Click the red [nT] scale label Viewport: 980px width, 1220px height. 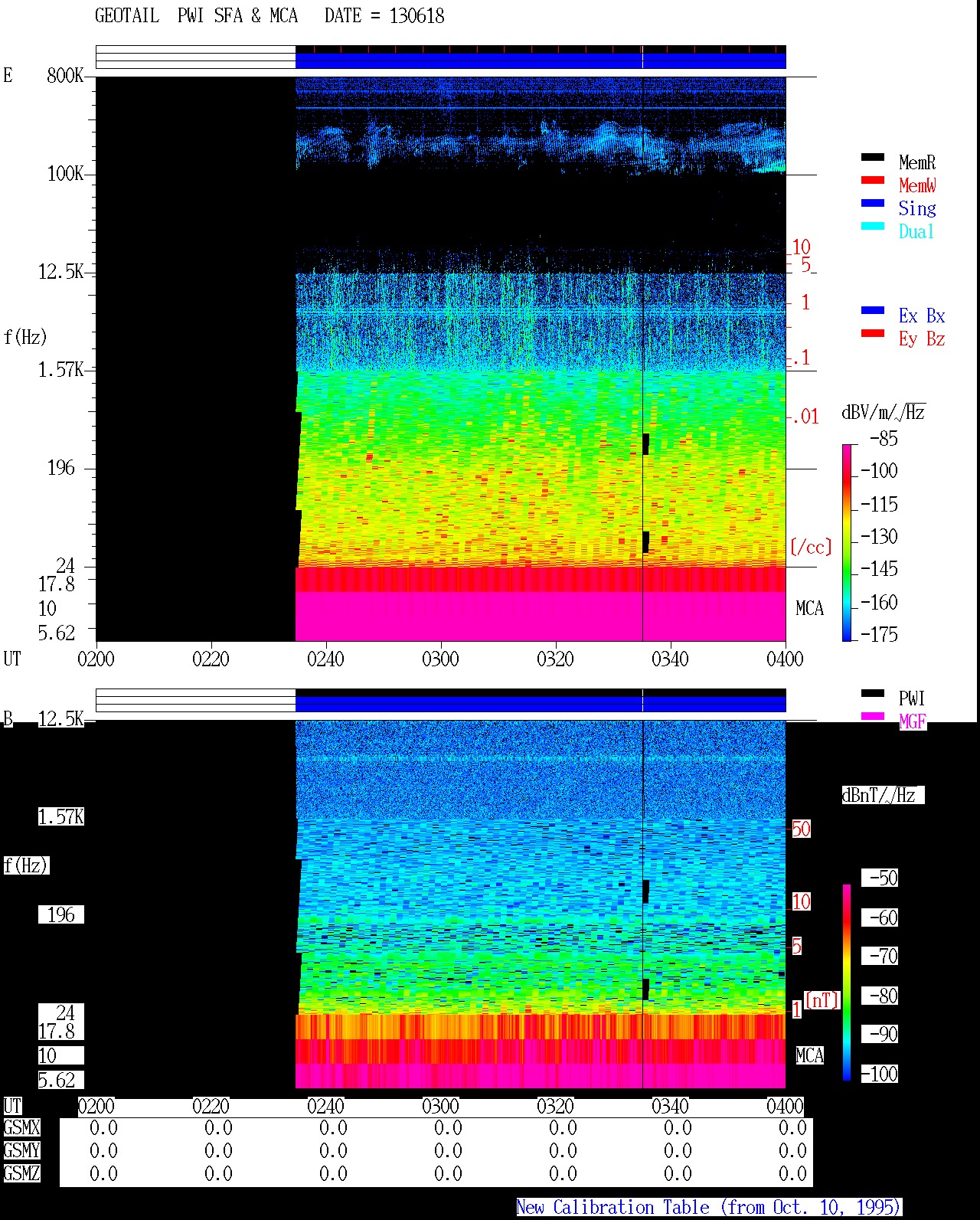point(822,999)
